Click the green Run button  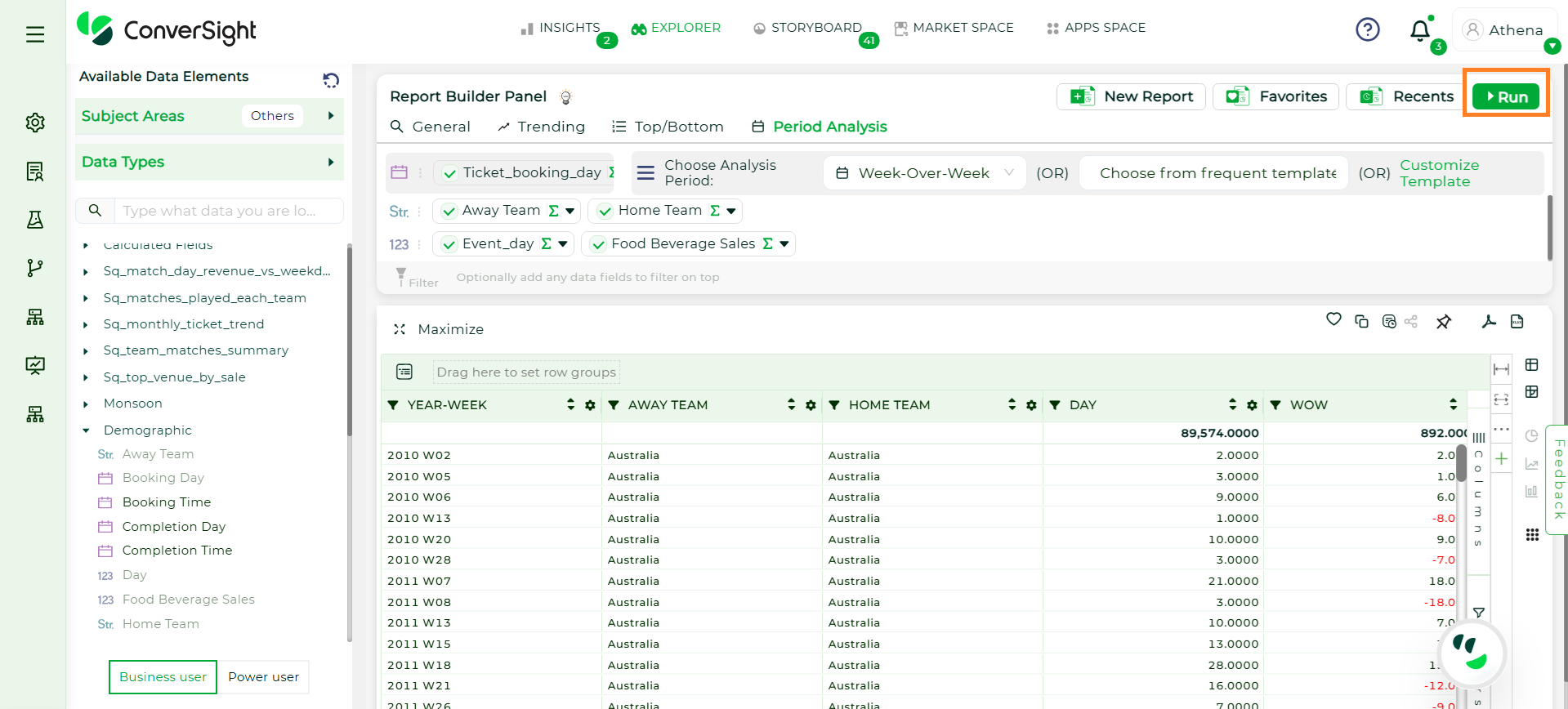(x=1506, y=96)
